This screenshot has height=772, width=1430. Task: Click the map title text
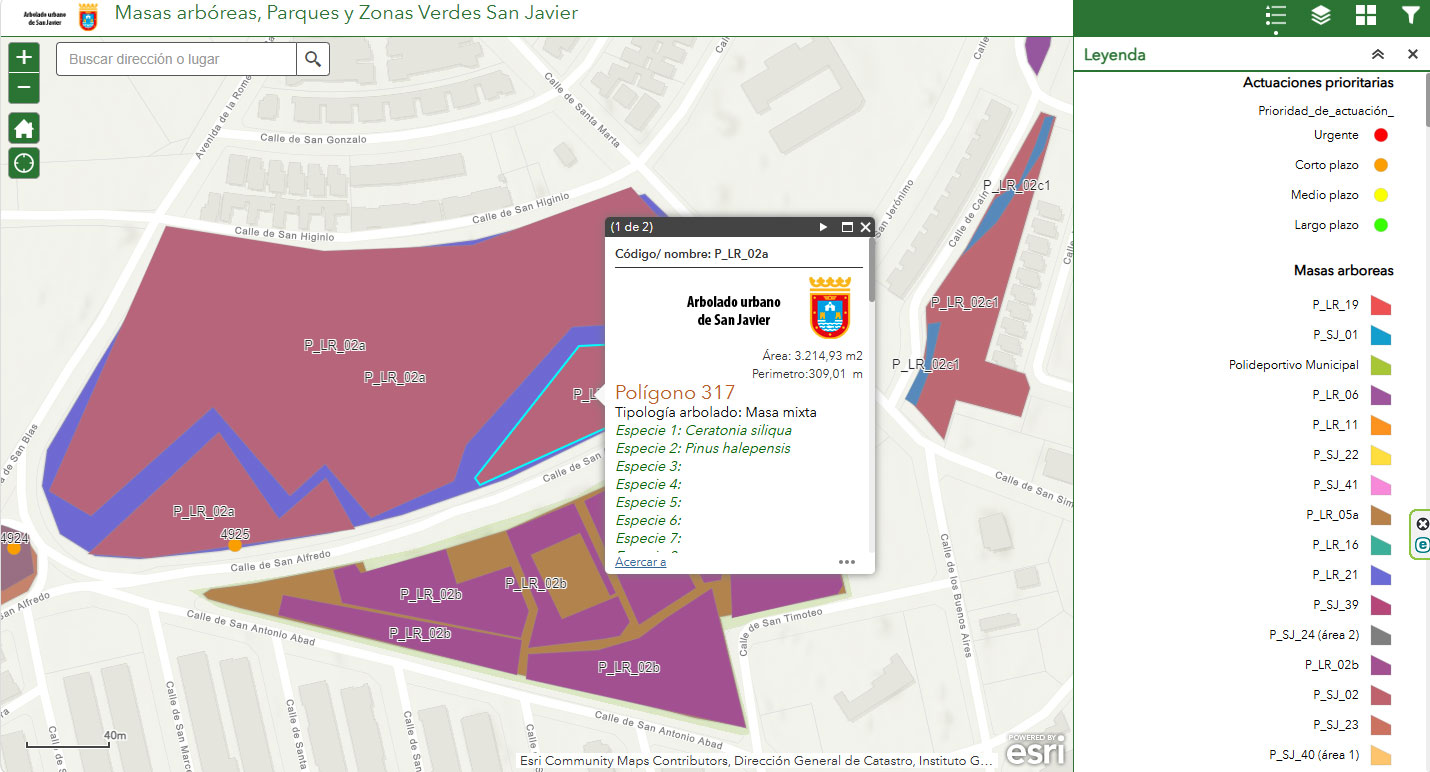click(347, 13)
